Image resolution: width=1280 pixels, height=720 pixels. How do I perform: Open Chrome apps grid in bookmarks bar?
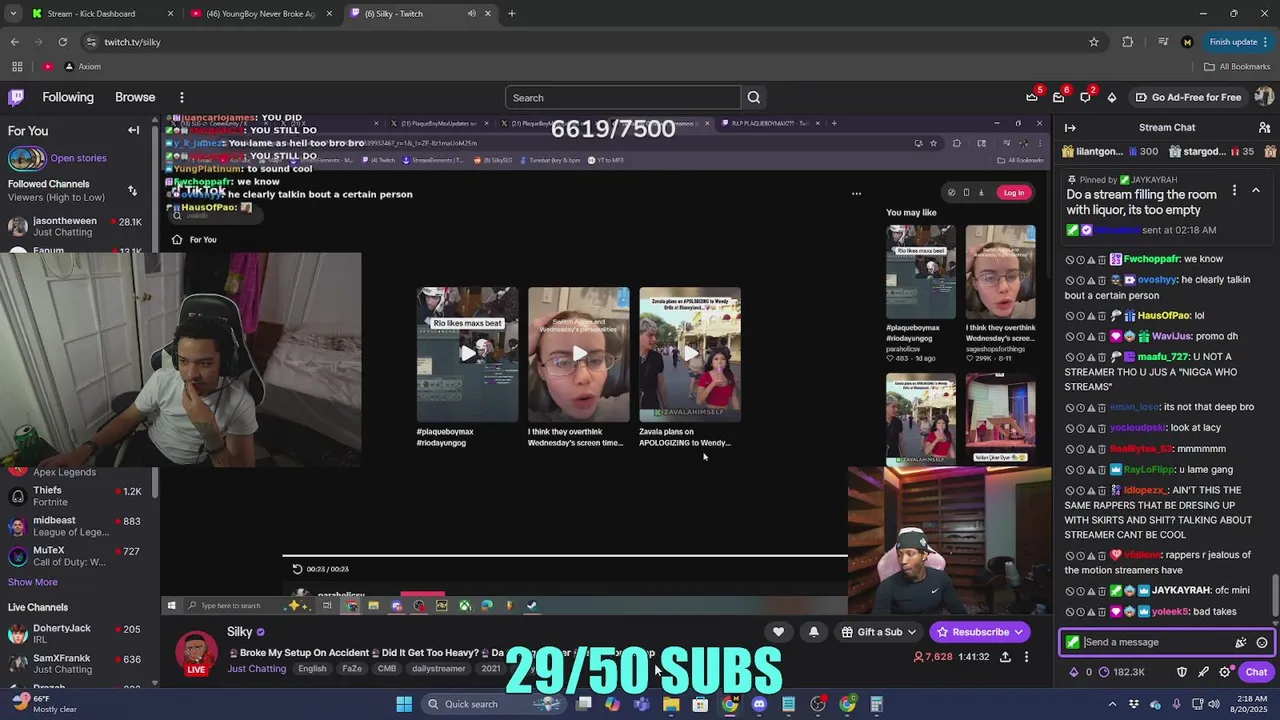[17, 66]
